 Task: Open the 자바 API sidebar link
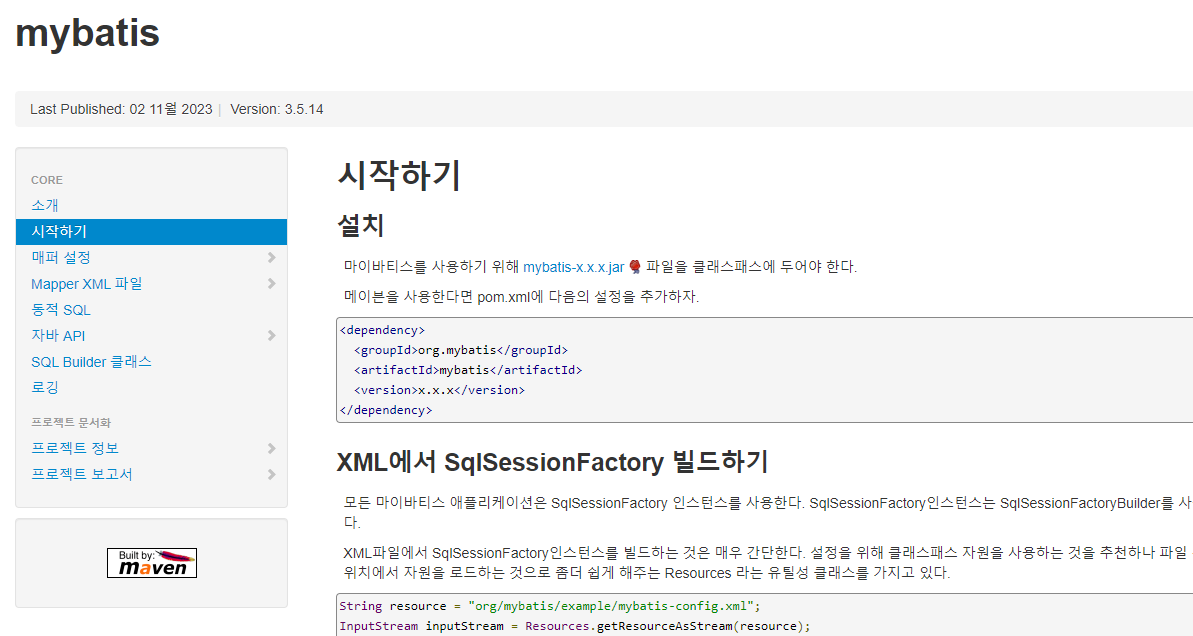(58, 335)
